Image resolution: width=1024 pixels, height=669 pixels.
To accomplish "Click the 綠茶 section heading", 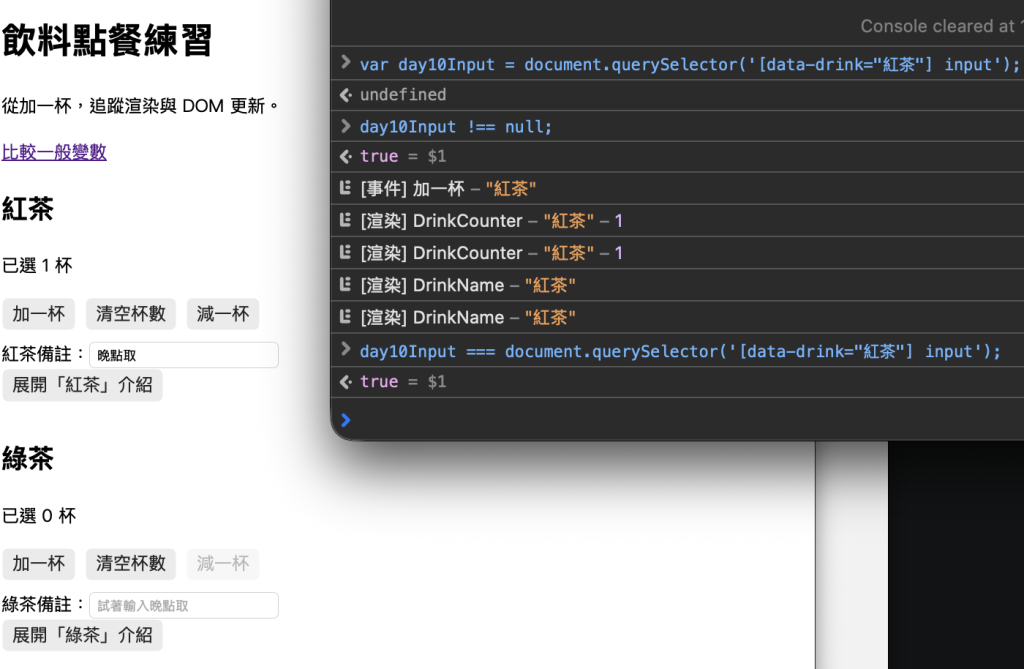I will (28, 459).
